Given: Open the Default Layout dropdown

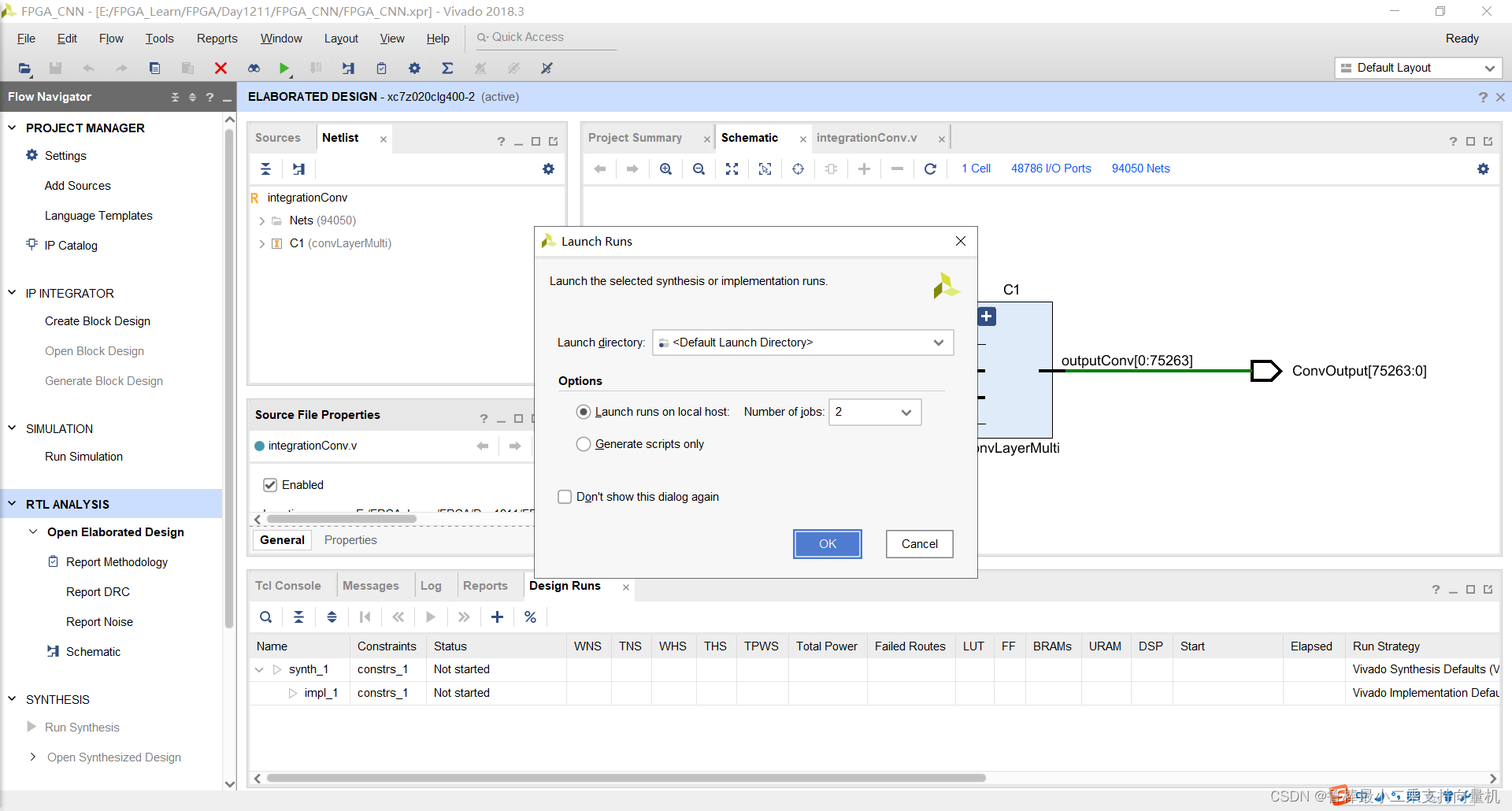Looking at the screenshot, I should point(1418,68).
